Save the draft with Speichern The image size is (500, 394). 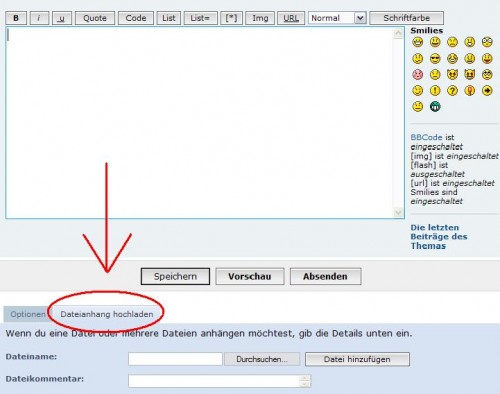175,276
